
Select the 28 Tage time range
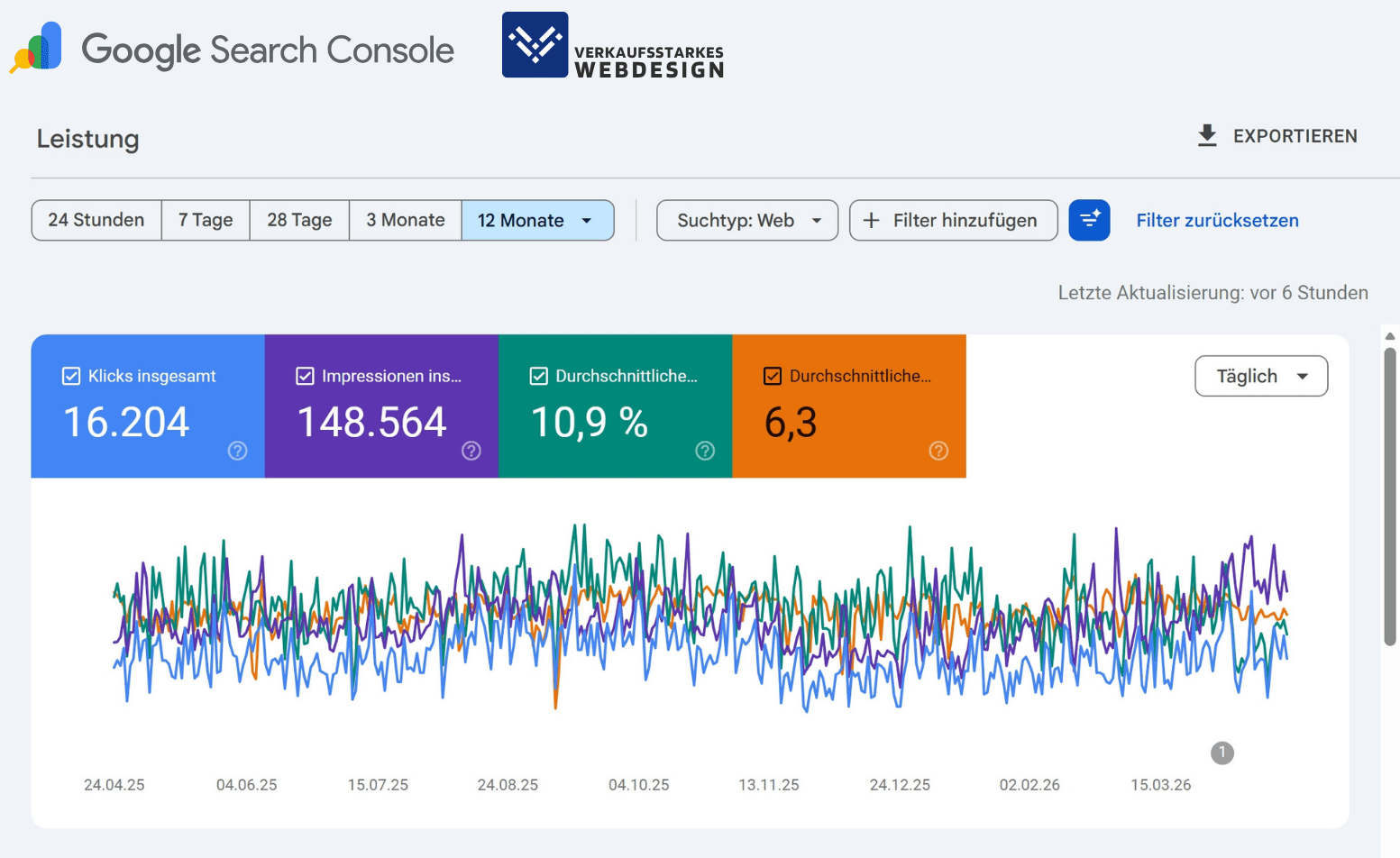(x=298, y=220)
